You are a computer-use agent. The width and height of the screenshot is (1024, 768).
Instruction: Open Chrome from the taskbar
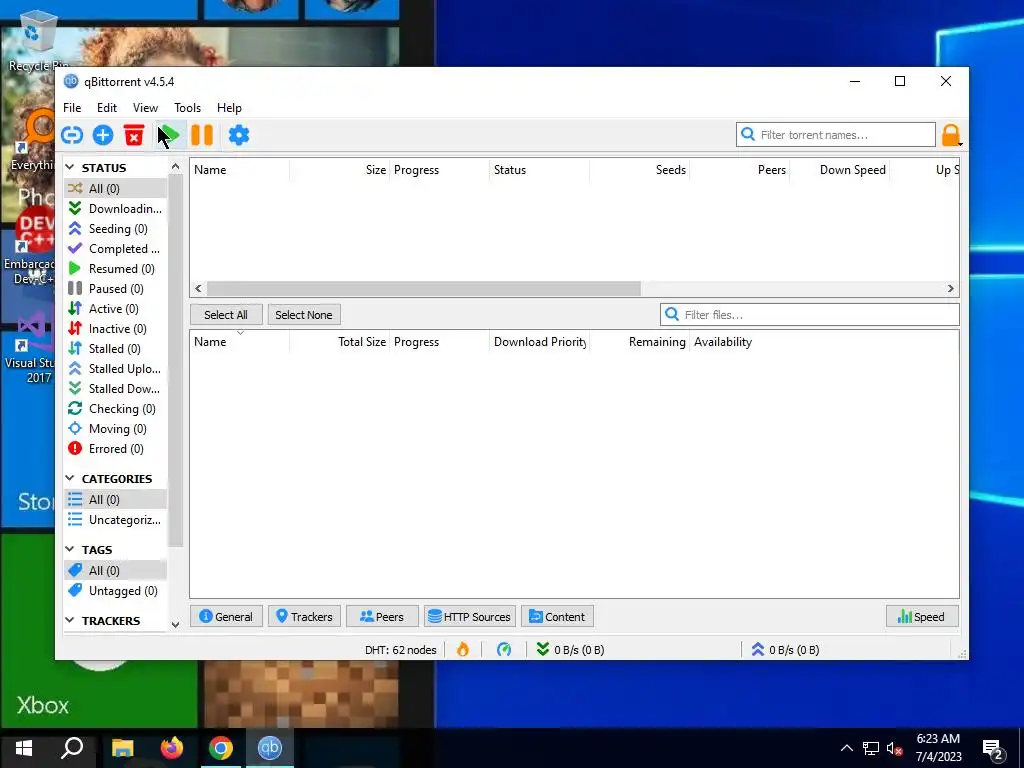point(221,748)
